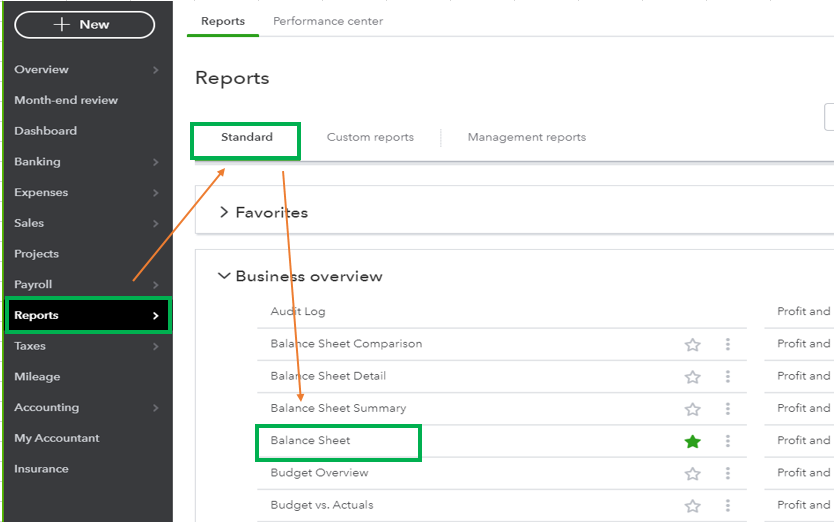
Task: Star the Balance Sheet Detail report
Action: (692, 377)
